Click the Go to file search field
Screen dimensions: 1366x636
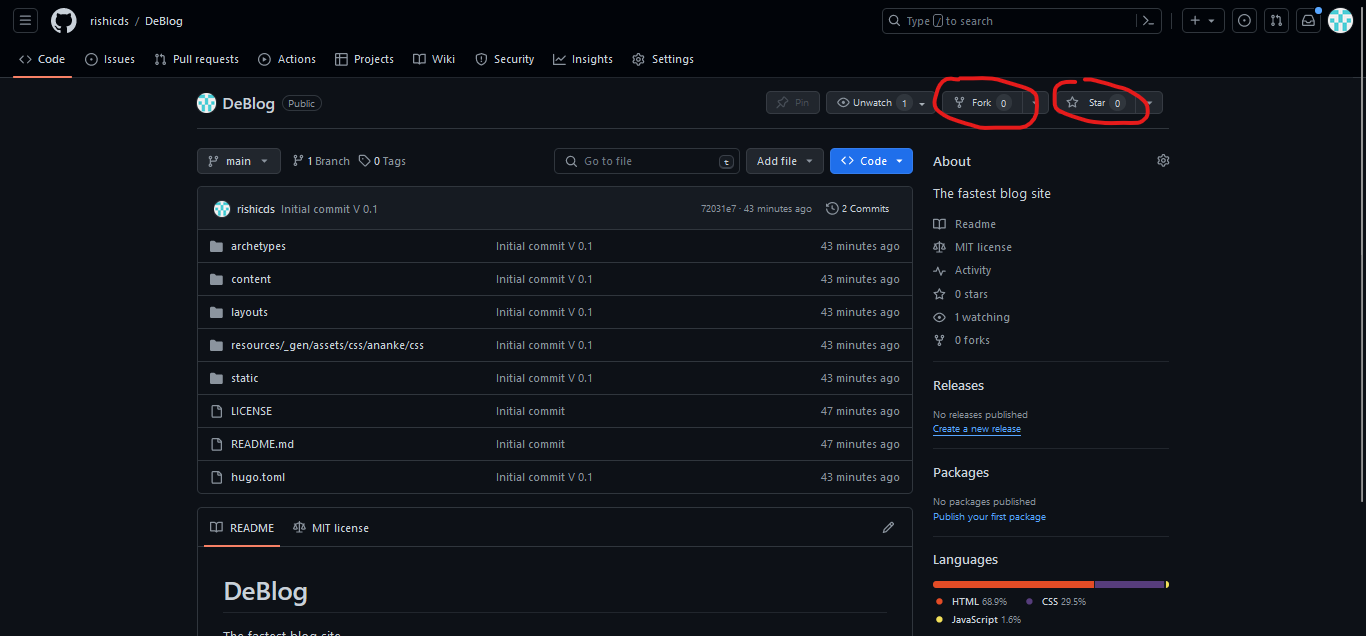pyautogui.click(x=647, y=161)
